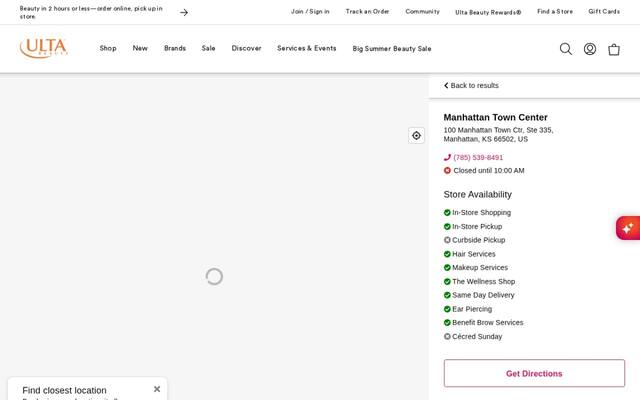
Task: Click the green check beside Ear Piercing
Action: click(x=447, y=309)
